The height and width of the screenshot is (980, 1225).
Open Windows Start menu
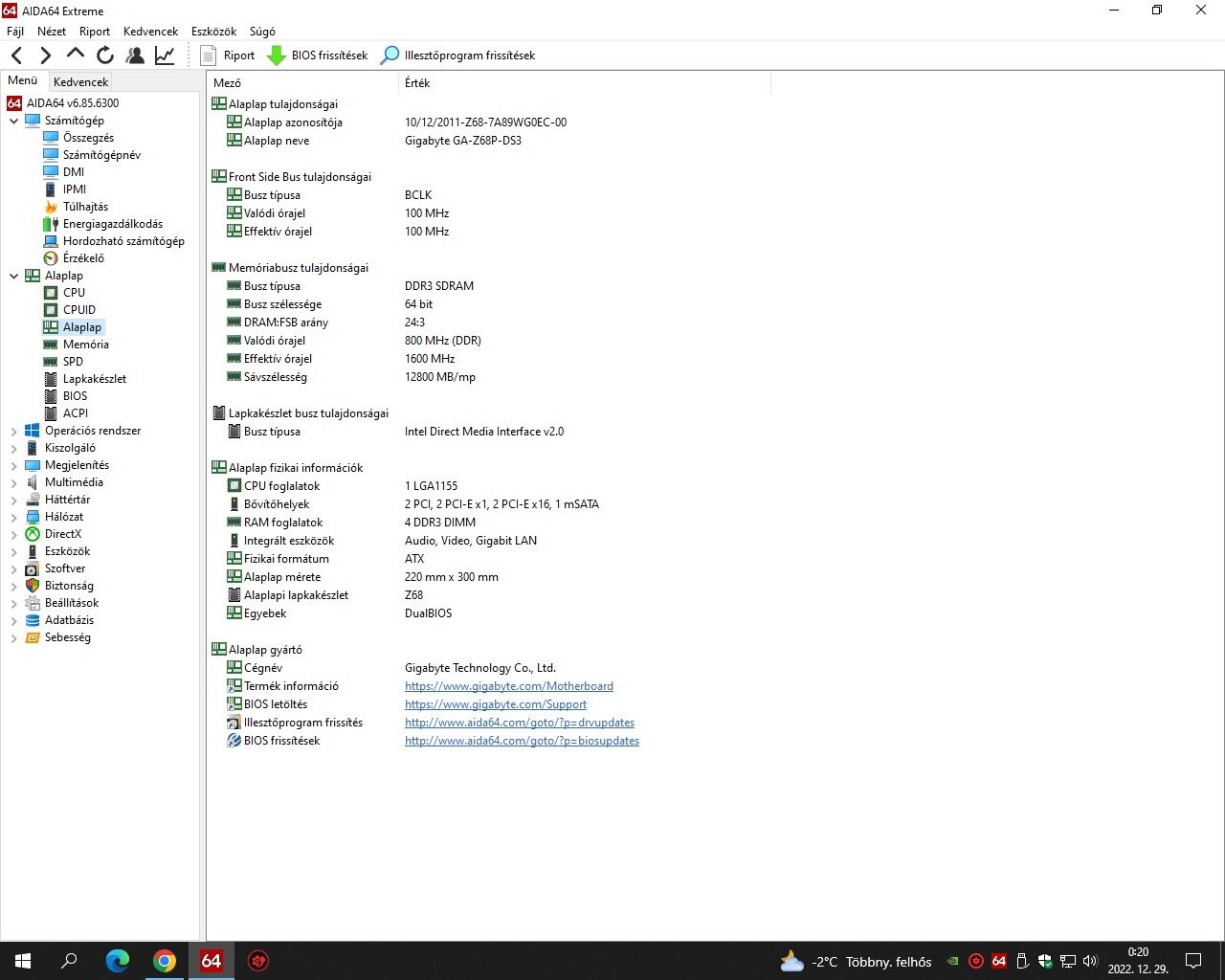(23, 961)
